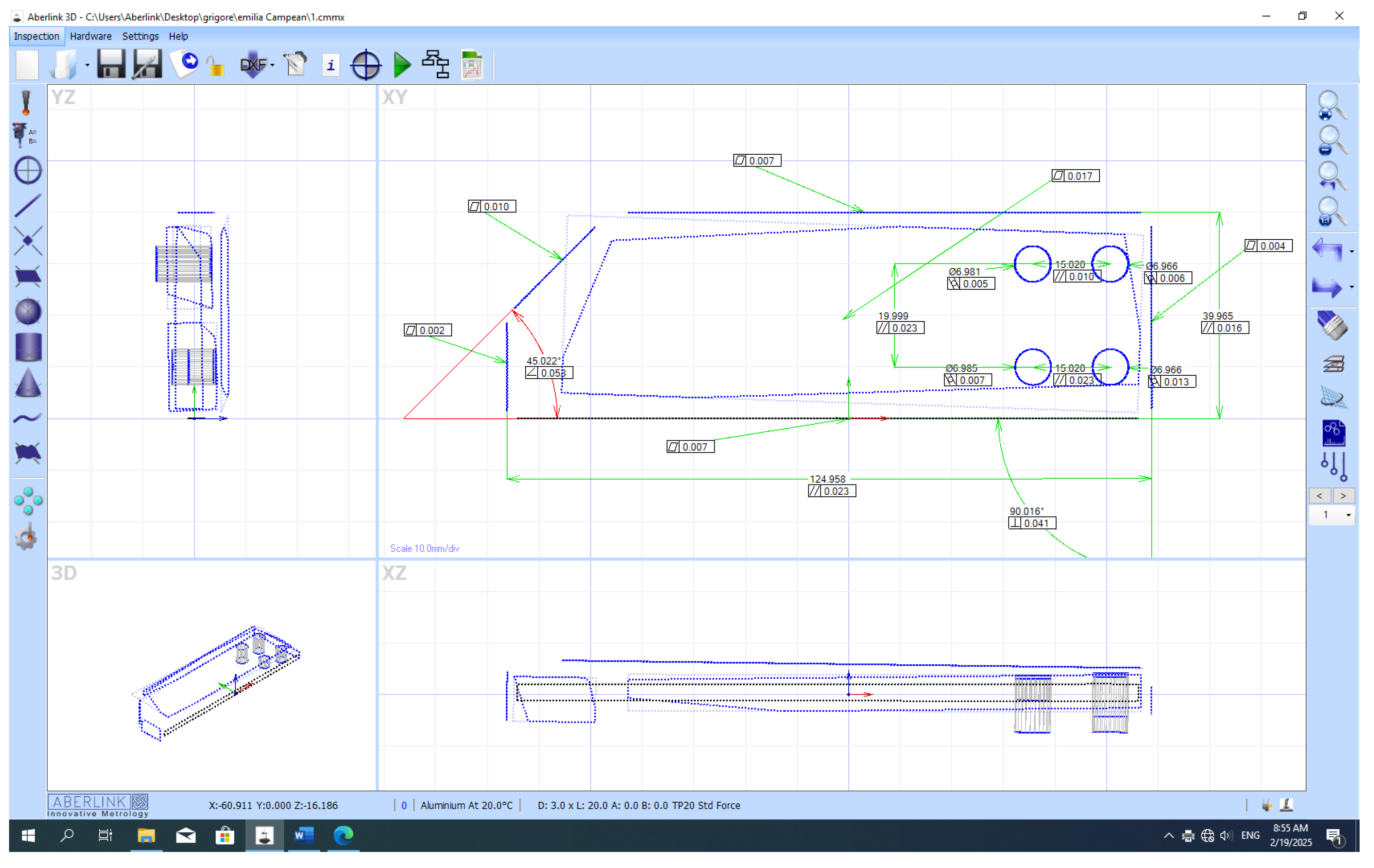Toggle the rotating grid view icon
The height and width of the screenshot is (868, 1374).
1333,398
